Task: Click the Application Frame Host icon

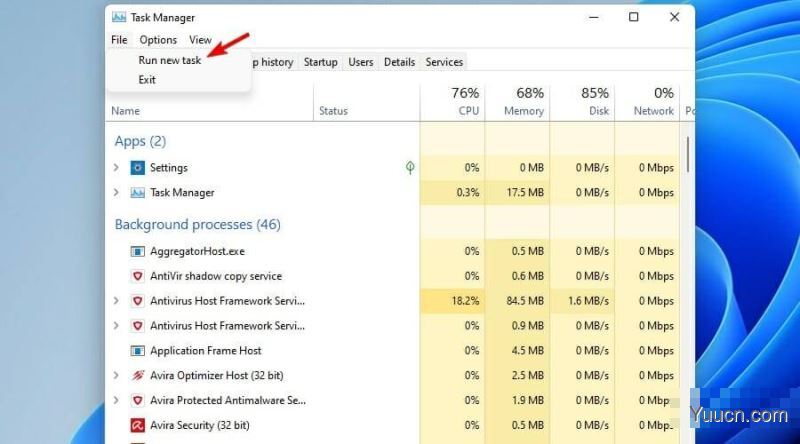Action: (x=137, y=351)
